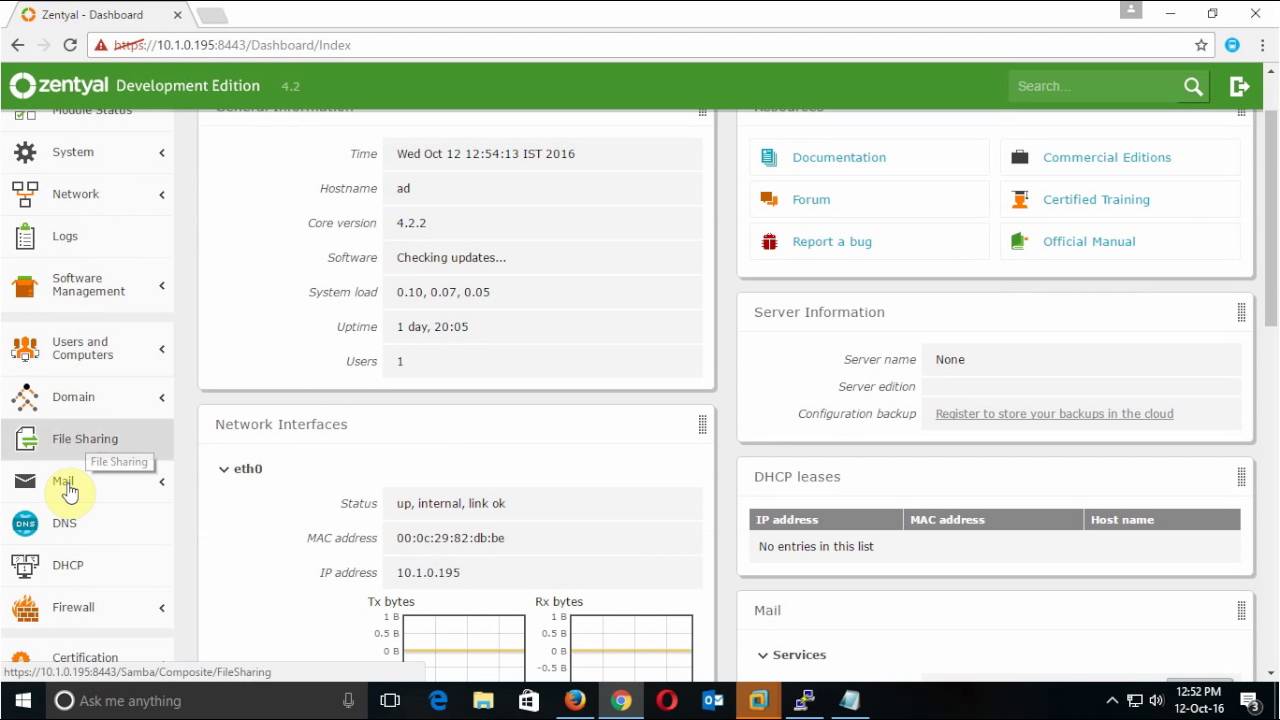Image resolution: width=1280 pixels, height=720 pixels.
Task: Grab the Mail widget drag handle
Action: (1241, 610)
